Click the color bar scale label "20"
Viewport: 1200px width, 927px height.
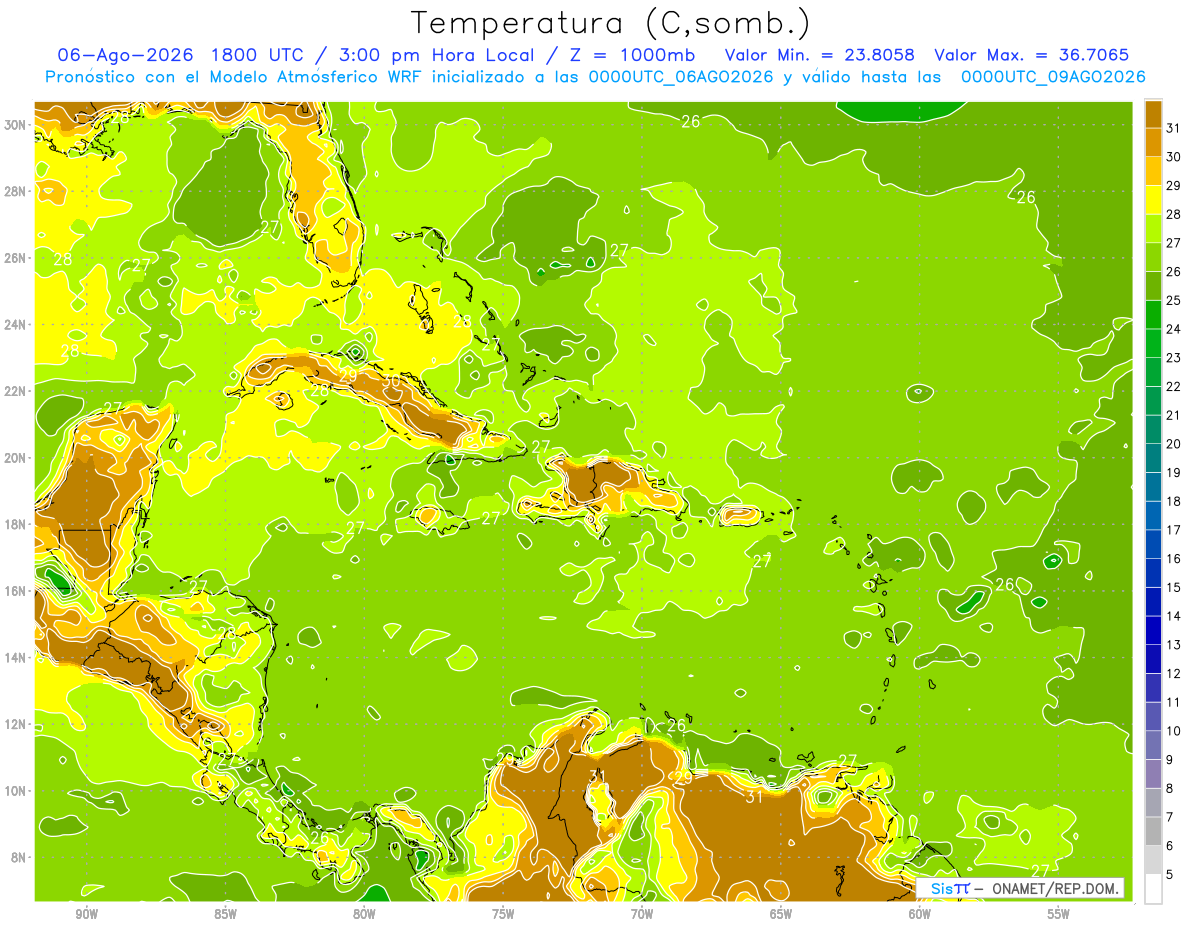(x=1173, y=444)
